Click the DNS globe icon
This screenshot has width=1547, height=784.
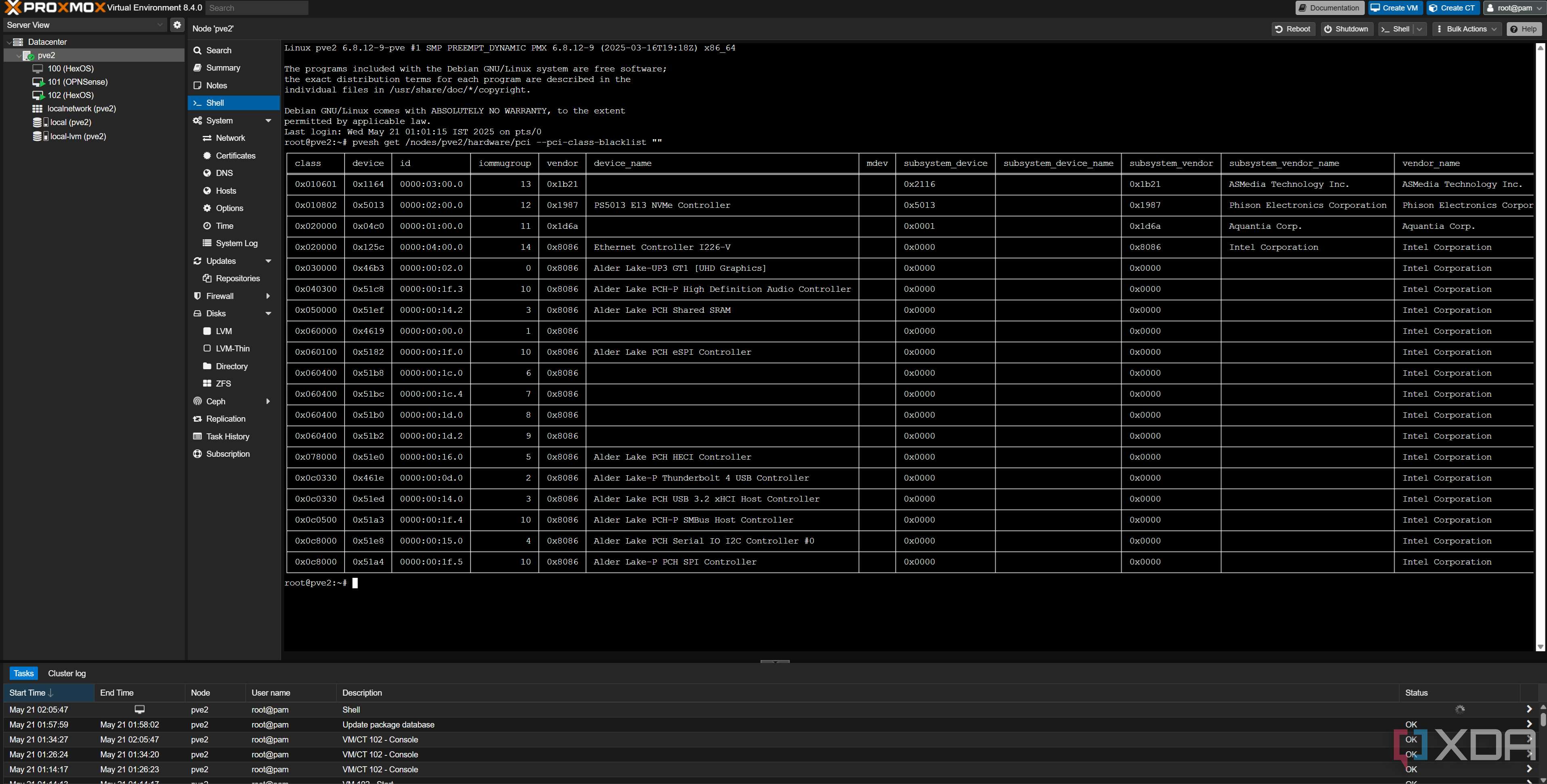[207, 173]
